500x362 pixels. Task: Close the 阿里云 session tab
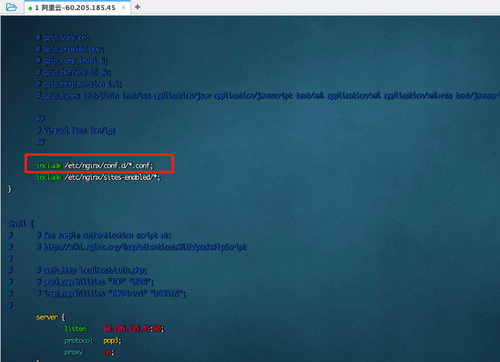pyautogui.click(x=123, y=8)
